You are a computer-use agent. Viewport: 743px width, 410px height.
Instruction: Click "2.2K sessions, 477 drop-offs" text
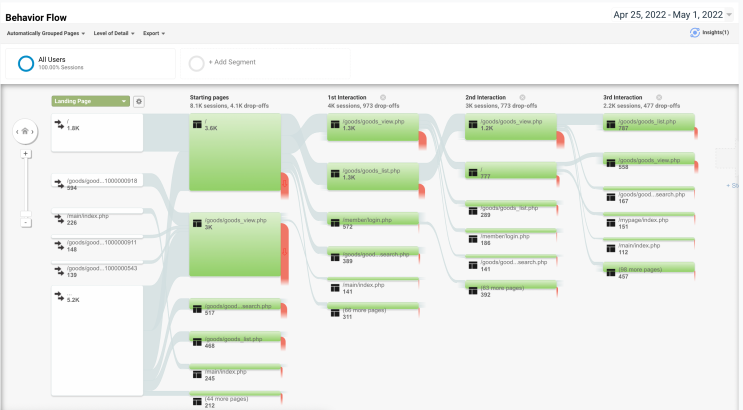coord(642,106)
